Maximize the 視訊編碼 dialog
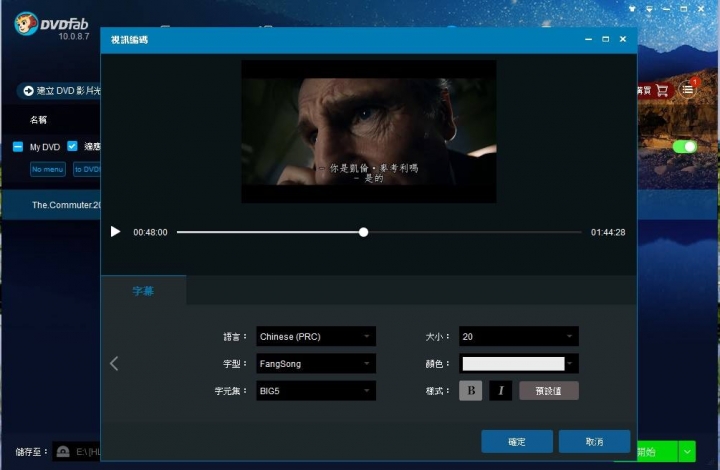720x470 pixels. tap(606, 39)
